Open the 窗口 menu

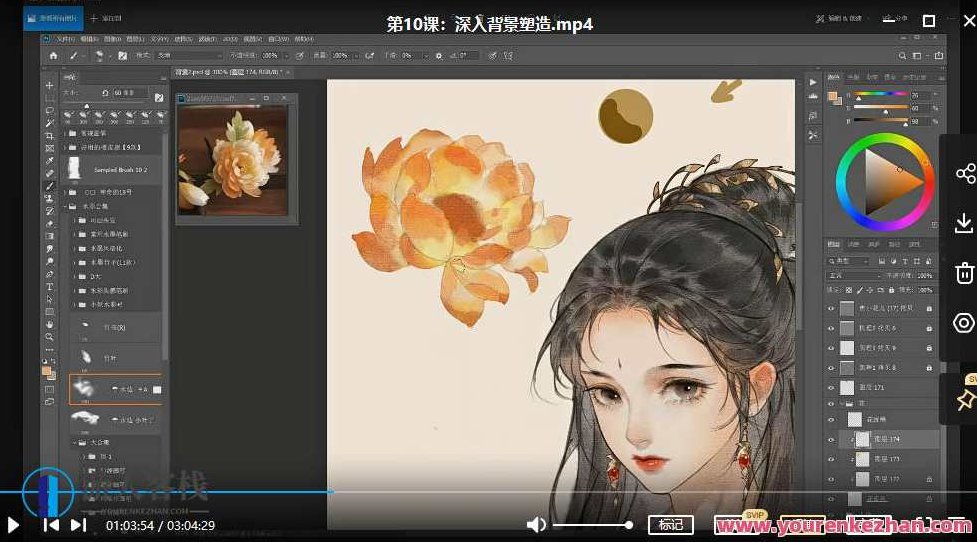278,39
